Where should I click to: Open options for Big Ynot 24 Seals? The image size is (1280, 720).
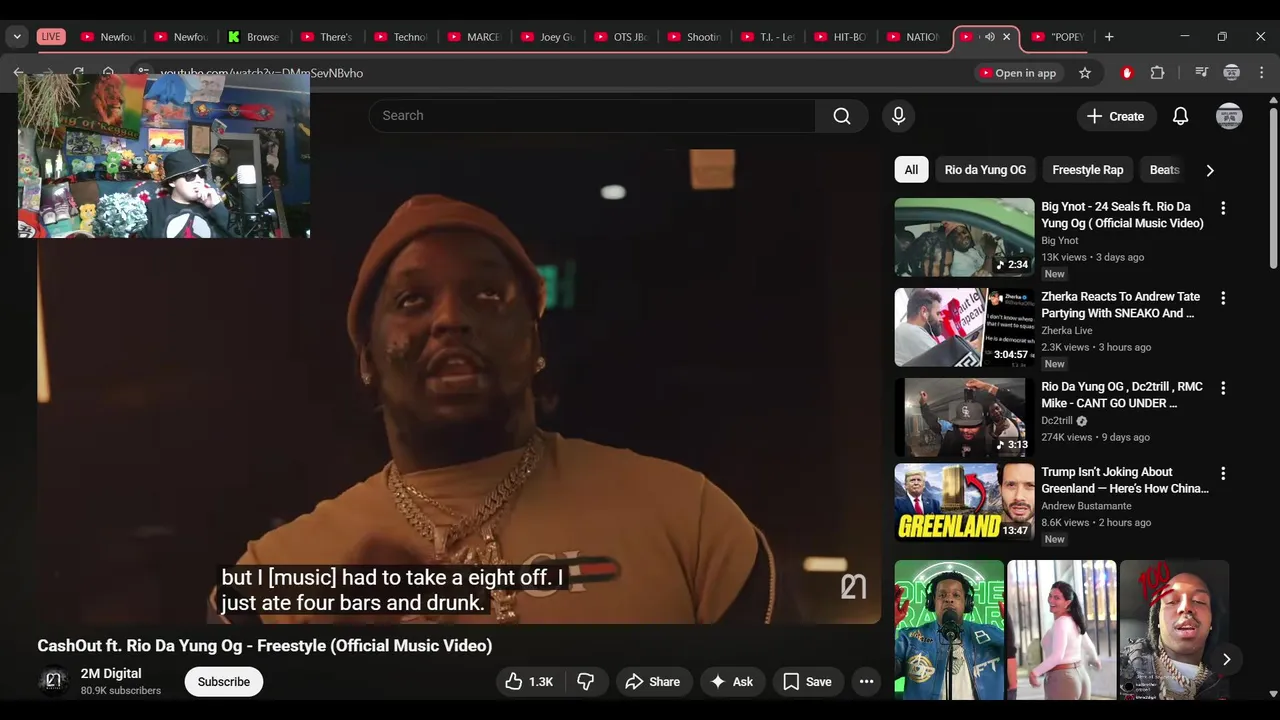click(x=1222, y=208)
